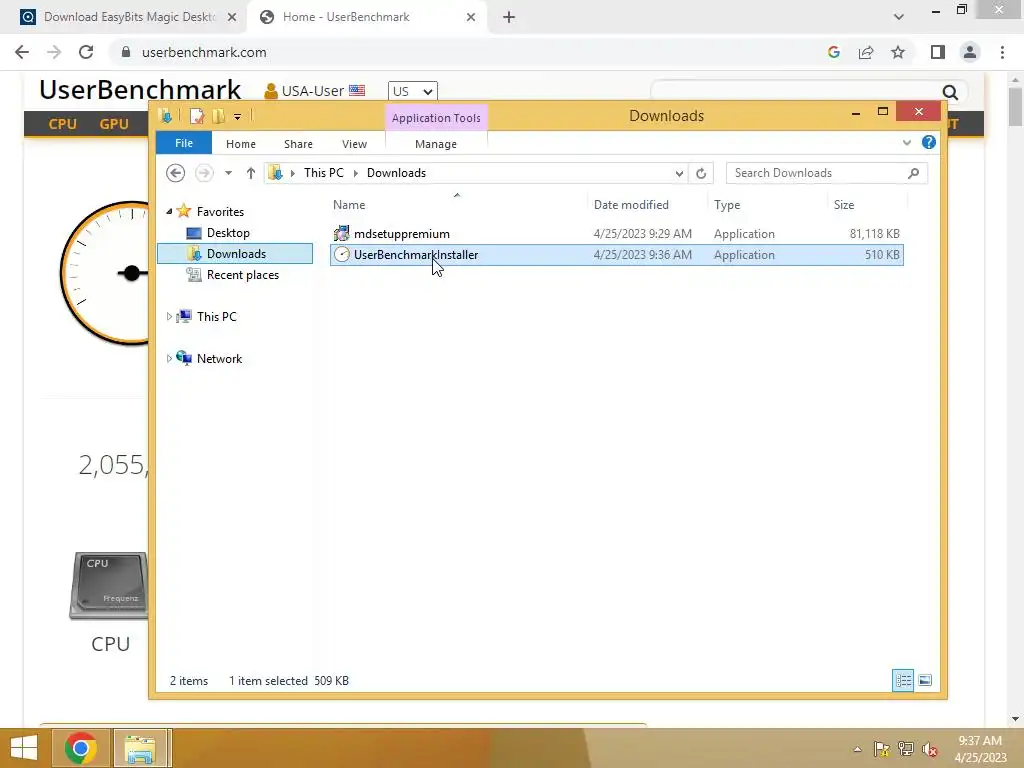This screenshot has width=1024, height=768.
Task: Click Chrome icon in taskbar
Action: (x=81, y=748)
